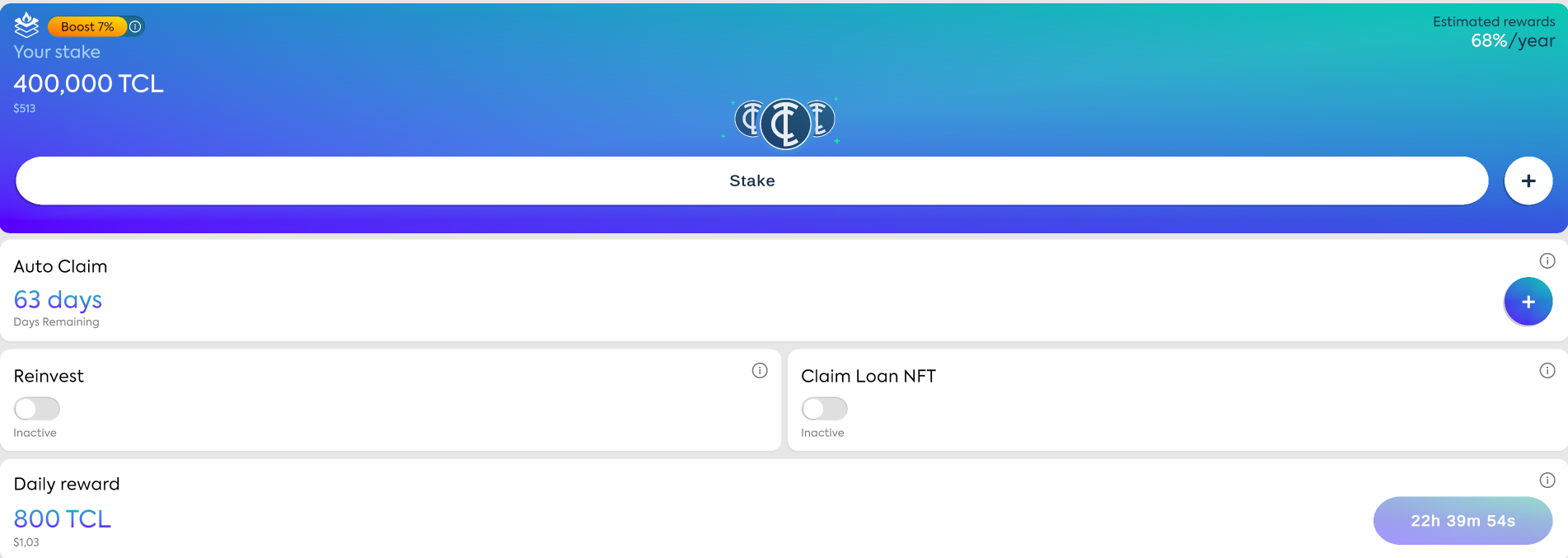Click the 63 days remaining value
Image resolution: width=1568 pixels, height=558 pixels.
pyautogui.click(x=58, y=299)
